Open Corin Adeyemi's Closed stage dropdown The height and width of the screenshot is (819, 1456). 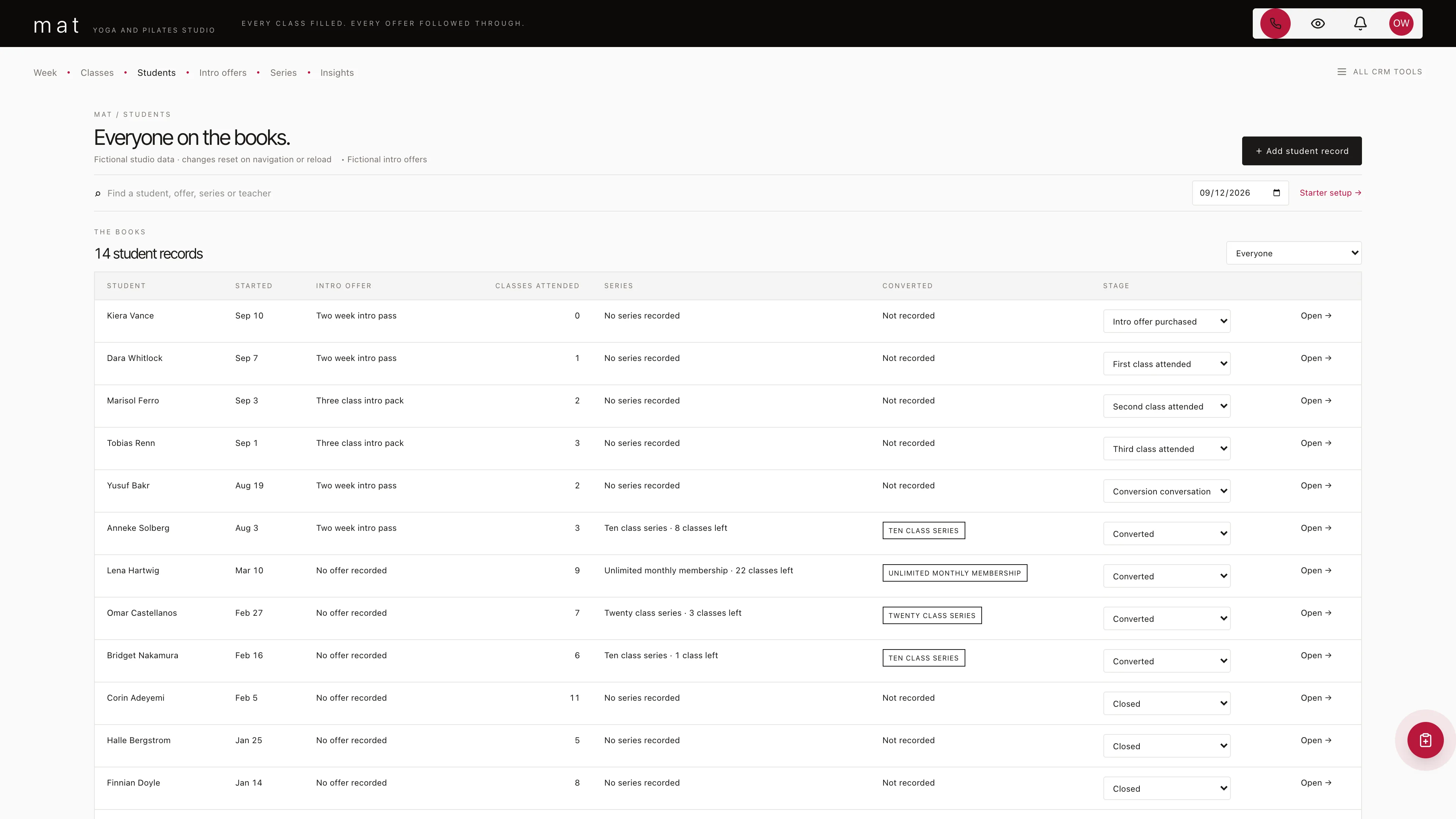pos(1167,704)
